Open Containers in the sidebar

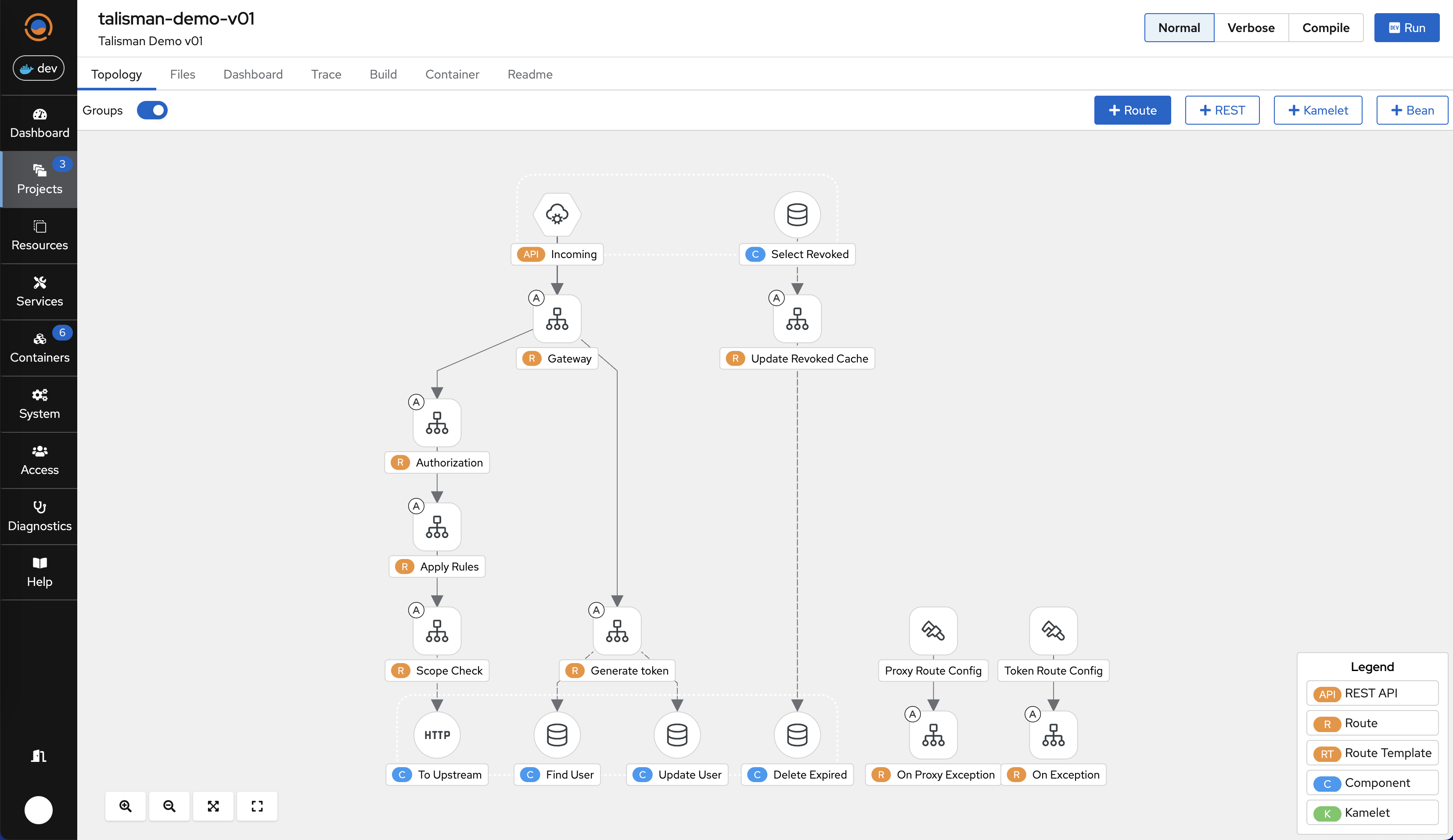coord(39,348)
